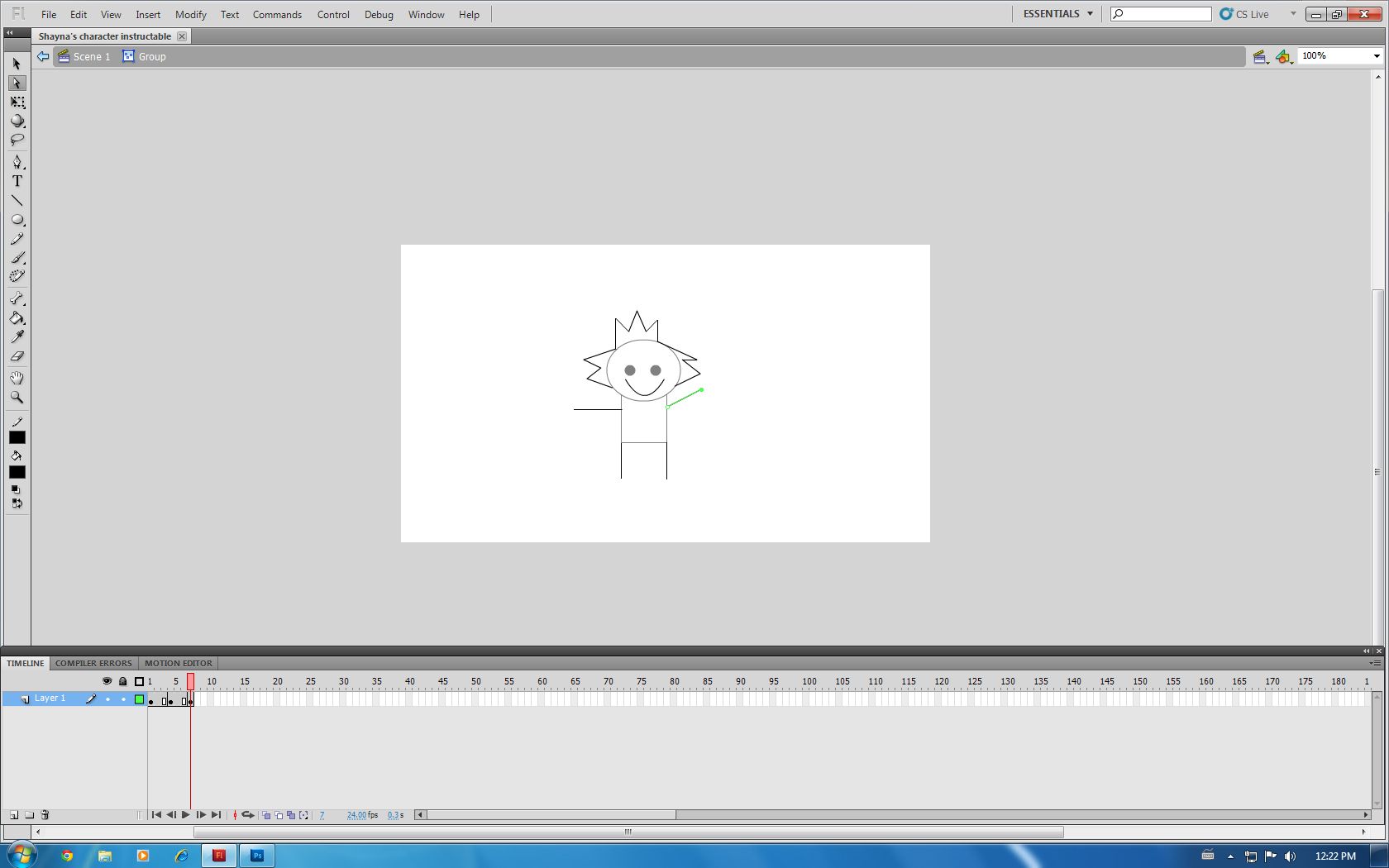This screenshot has height=868, width=1389.
Task: Hide Layer 1 with the eye toggle
Action: [x=107, y=699]
